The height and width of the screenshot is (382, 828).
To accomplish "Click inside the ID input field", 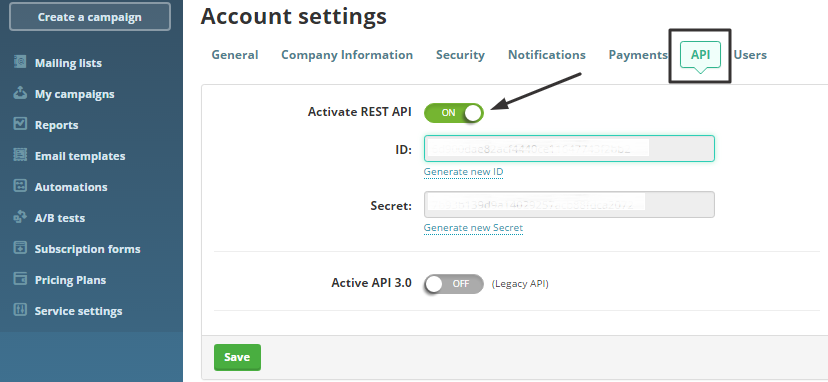I will [569, 148].
